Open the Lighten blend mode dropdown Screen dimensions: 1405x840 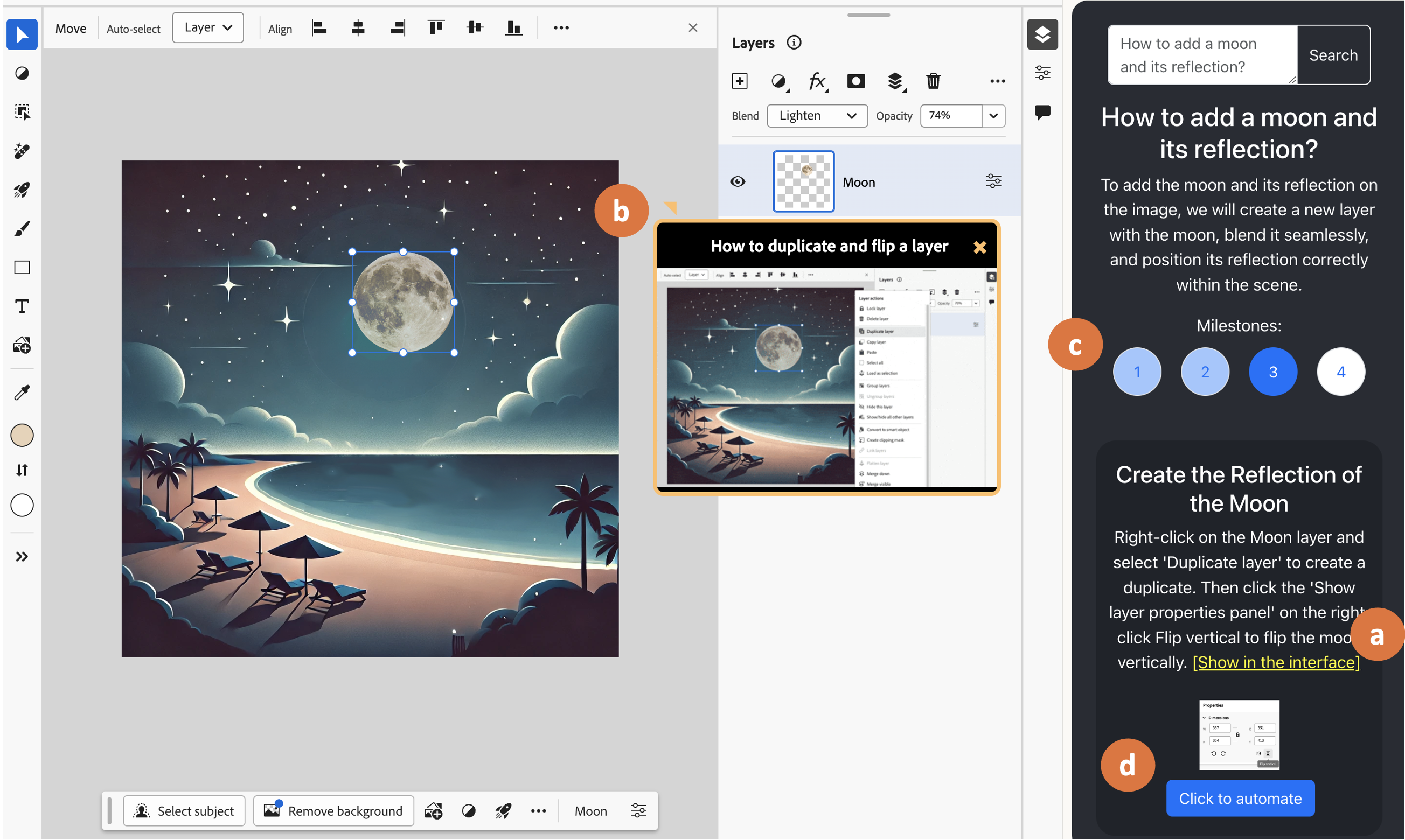coord(817,116)
